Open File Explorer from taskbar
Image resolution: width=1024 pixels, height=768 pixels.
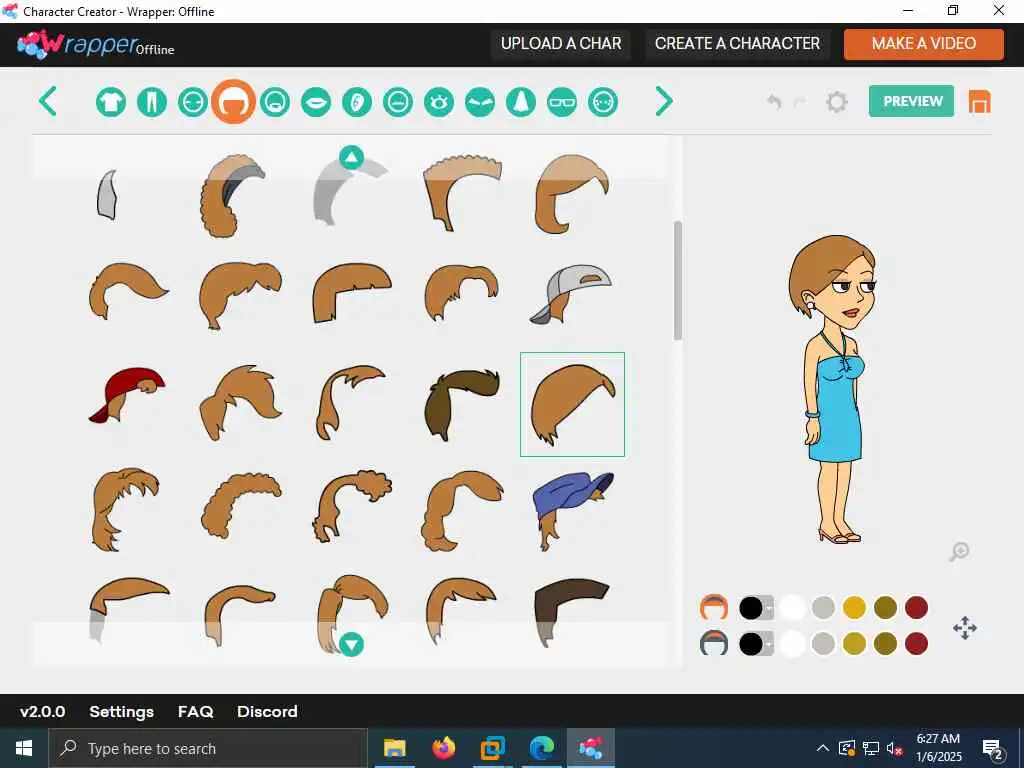(x=394, y=748)
